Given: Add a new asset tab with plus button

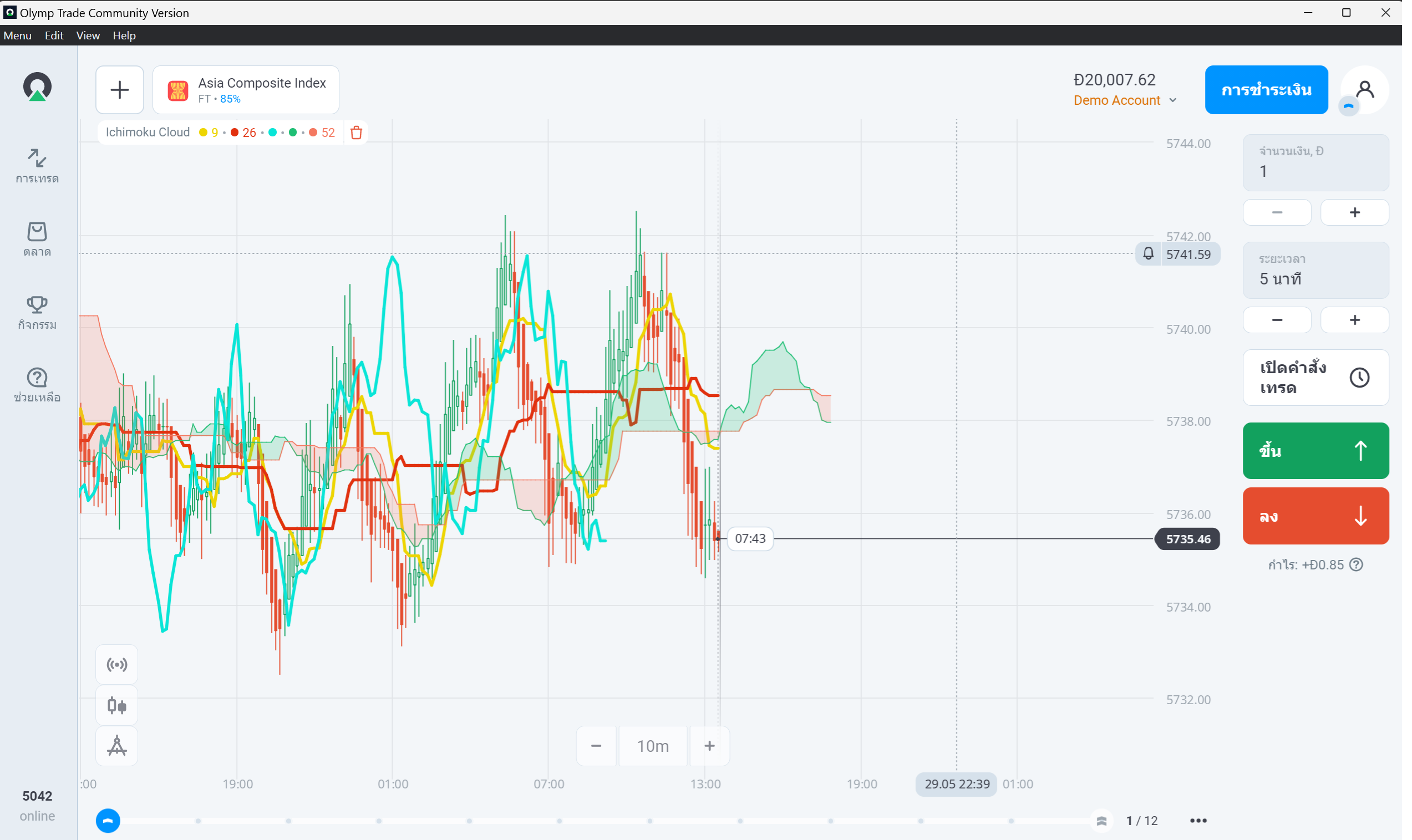Looking at the screenshot, I should 119,89.
